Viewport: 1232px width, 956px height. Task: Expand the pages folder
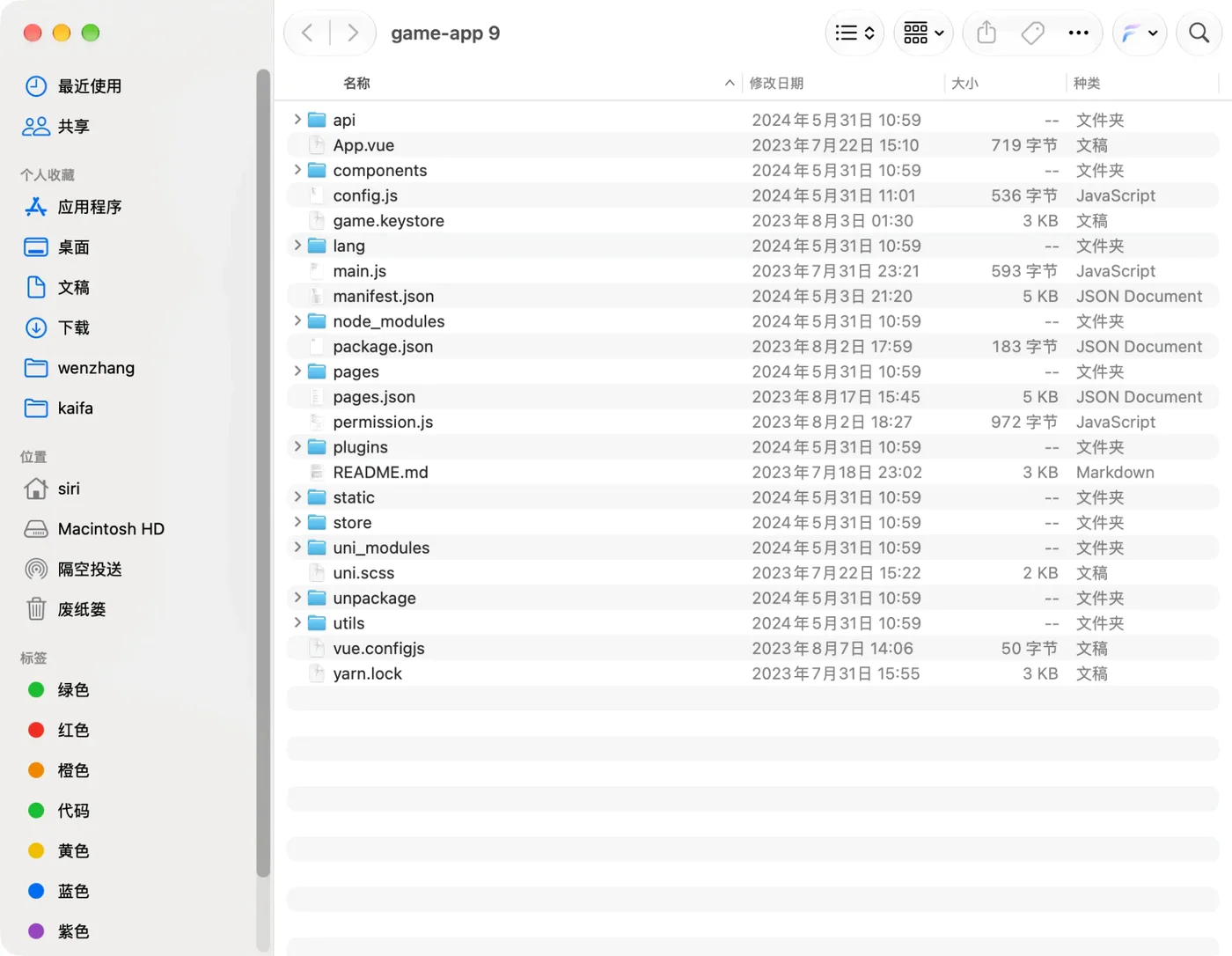point(297,371)
